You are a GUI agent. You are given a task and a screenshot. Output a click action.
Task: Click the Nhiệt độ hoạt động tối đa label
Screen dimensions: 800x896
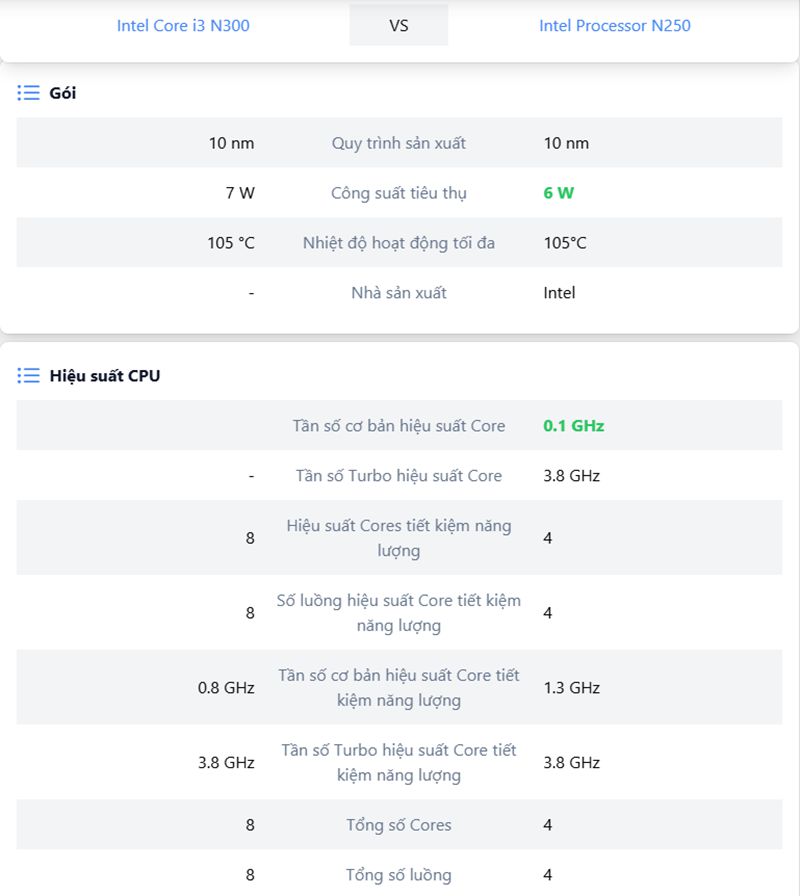tap(398, 243)
